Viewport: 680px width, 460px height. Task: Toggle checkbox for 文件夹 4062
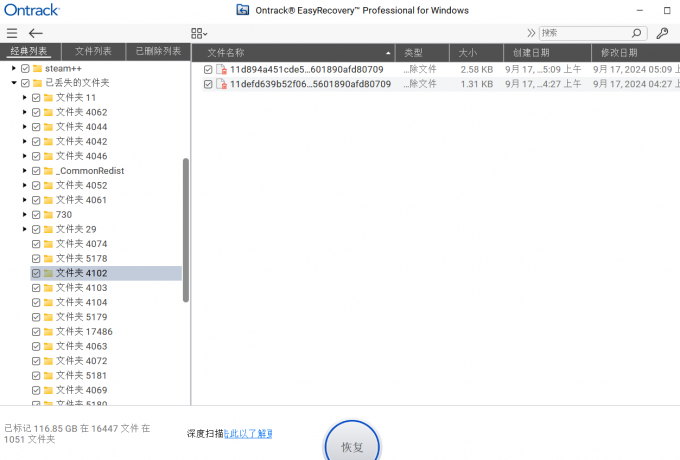coord(36,112)
